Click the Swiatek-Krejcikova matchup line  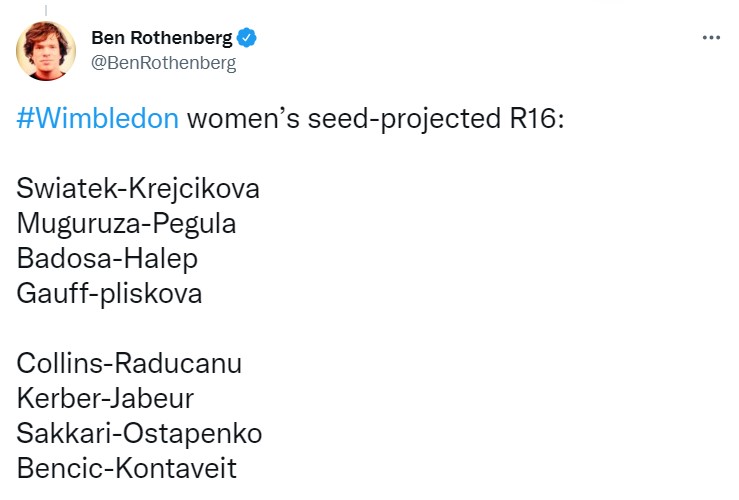[x=139, y=189]
